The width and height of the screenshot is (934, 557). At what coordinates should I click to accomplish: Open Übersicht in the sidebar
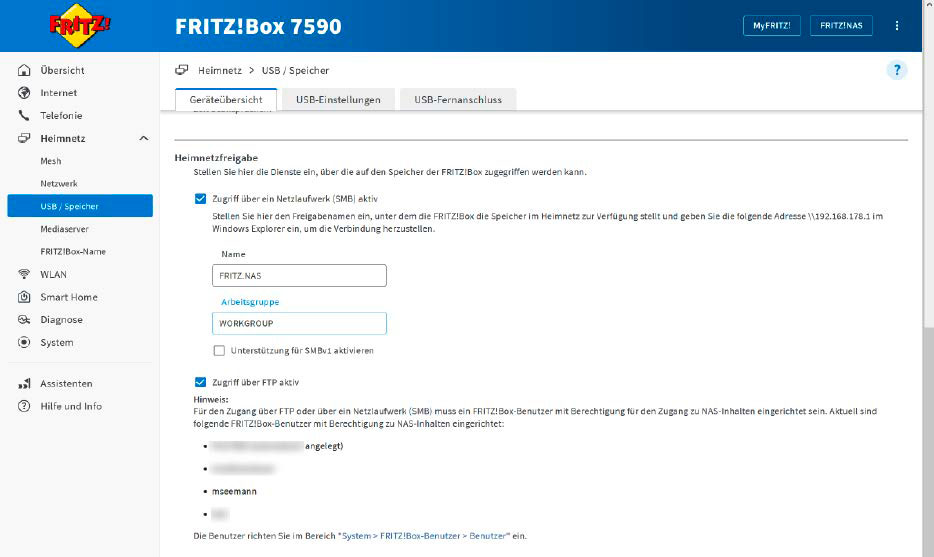point(63,70)
